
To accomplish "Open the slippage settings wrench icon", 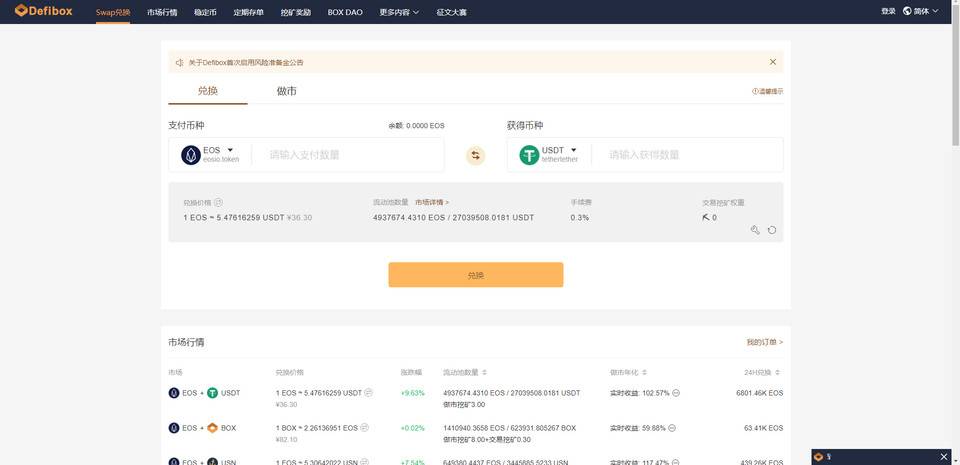I will pos(756,230).
